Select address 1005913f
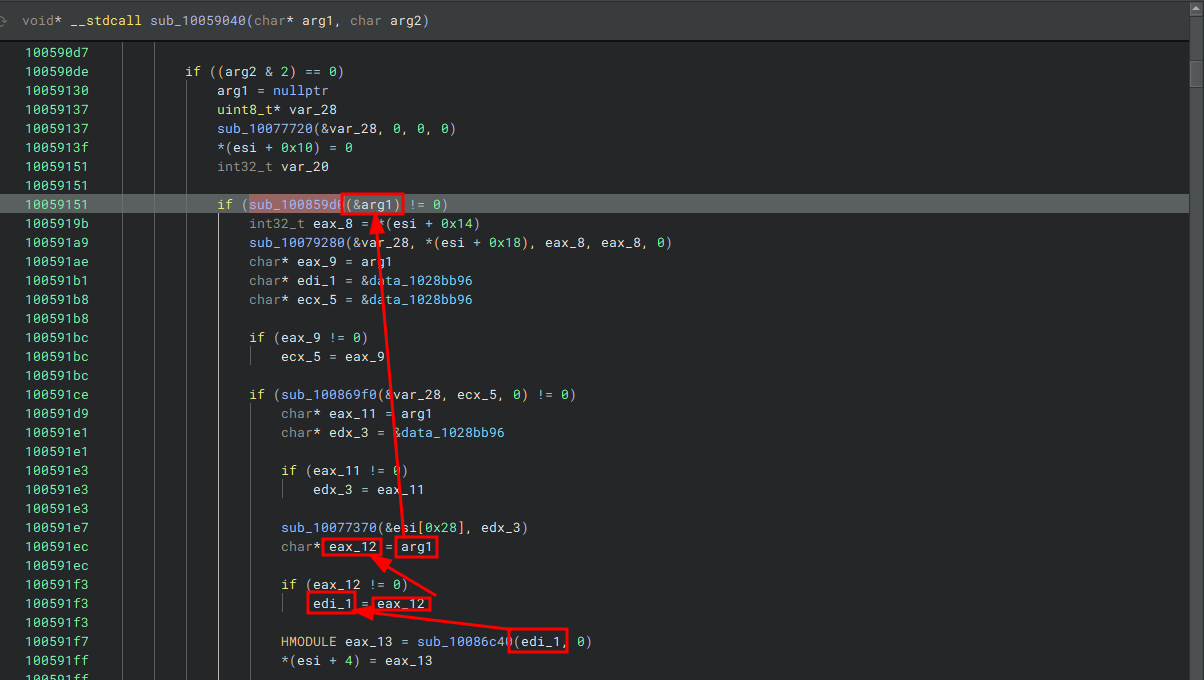1204x680 pixels. [x=57, y=148]
